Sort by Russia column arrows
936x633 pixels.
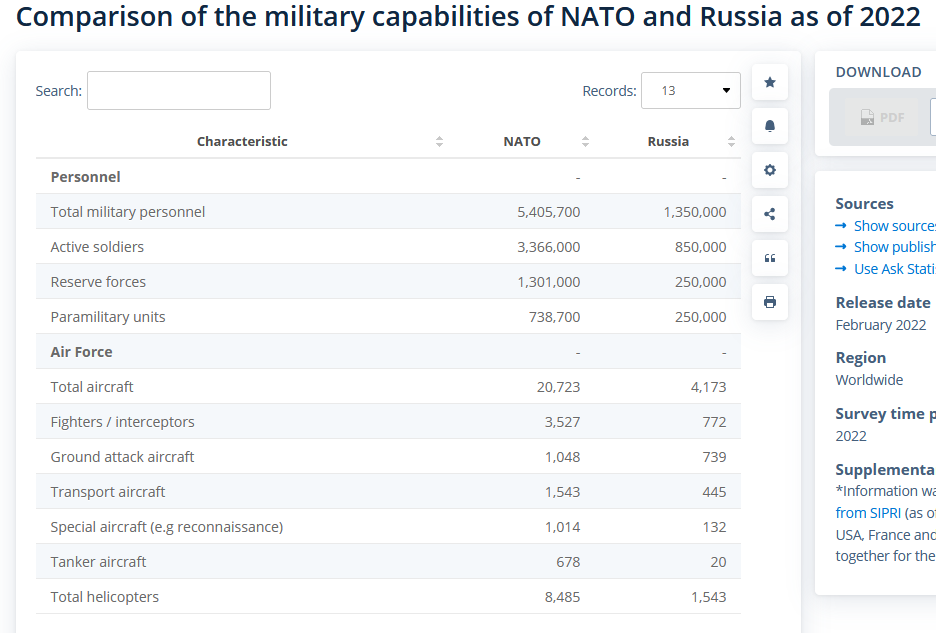[731, 142]
